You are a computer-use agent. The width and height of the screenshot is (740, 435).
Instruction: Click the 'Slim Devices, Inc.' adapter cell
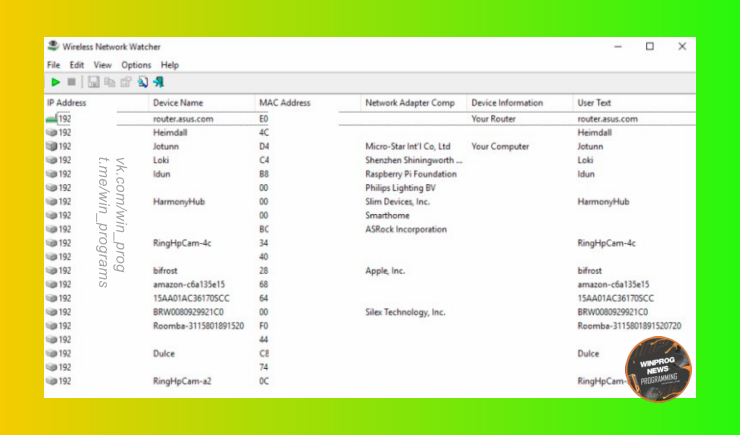click(x=397, y=201)
